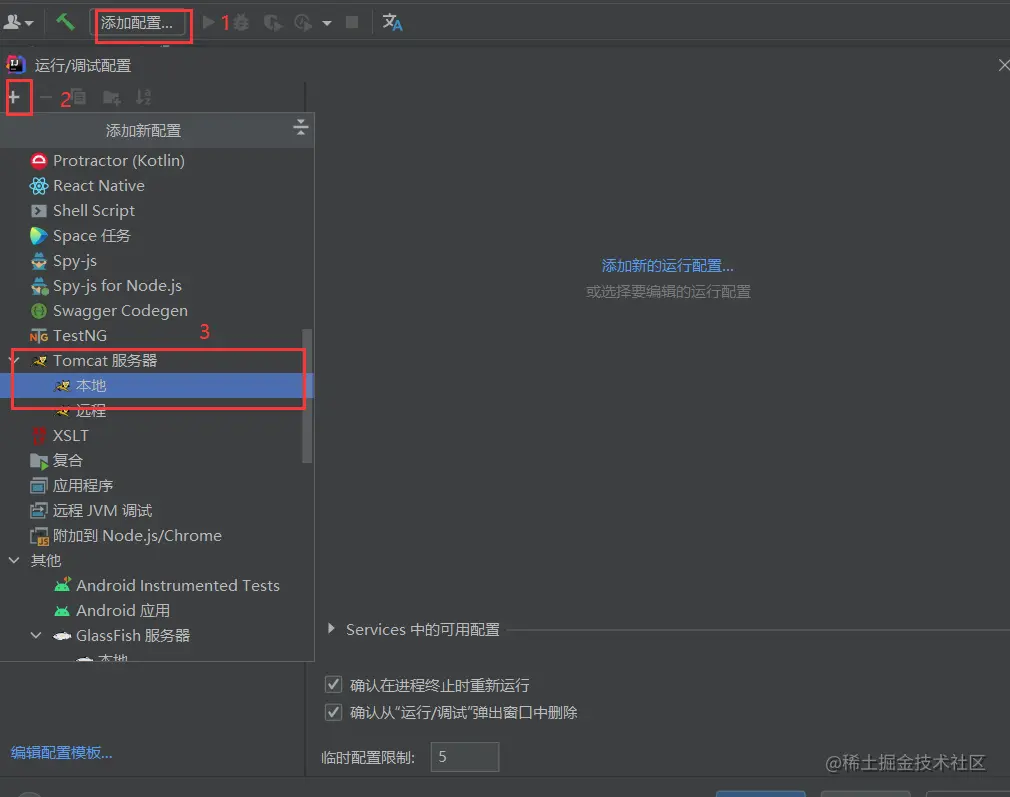Collapse the 其他 group chevron
Viewport: 1010px width, 797px height.
point(14,560)
